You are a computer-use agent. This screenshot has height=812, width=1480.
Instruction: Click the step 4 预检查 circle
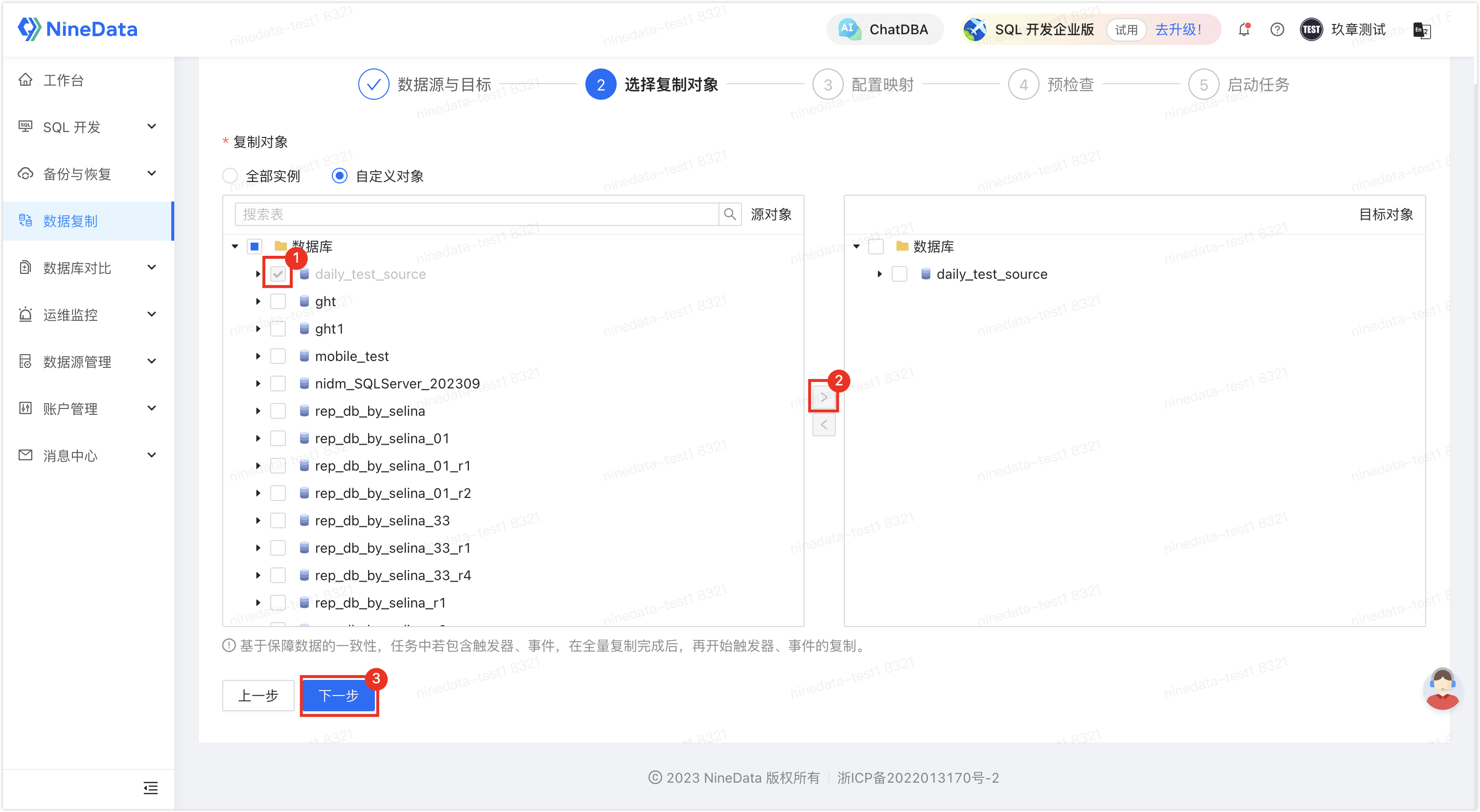[1024, 85]
